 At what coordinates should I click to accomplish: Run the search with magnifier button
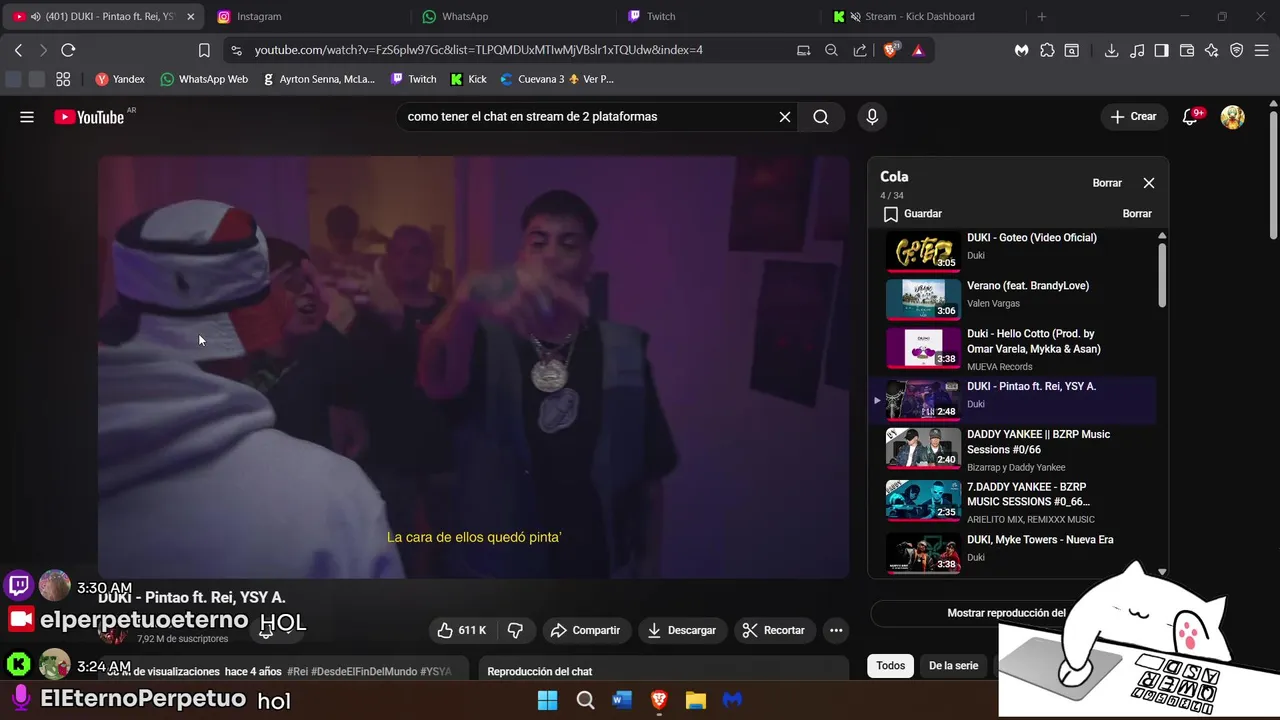point(821,117)
